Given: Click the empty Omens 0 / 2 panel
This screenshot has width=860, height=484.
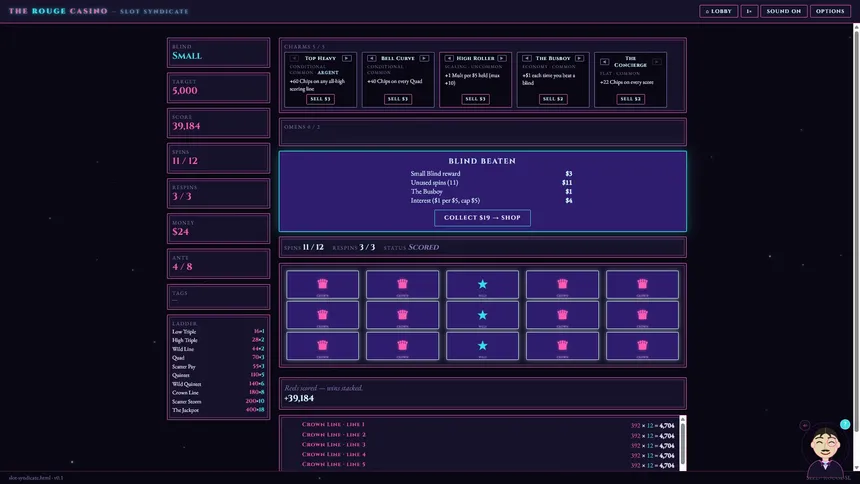Looking at the screenshot, I should [x=482, y=132].
